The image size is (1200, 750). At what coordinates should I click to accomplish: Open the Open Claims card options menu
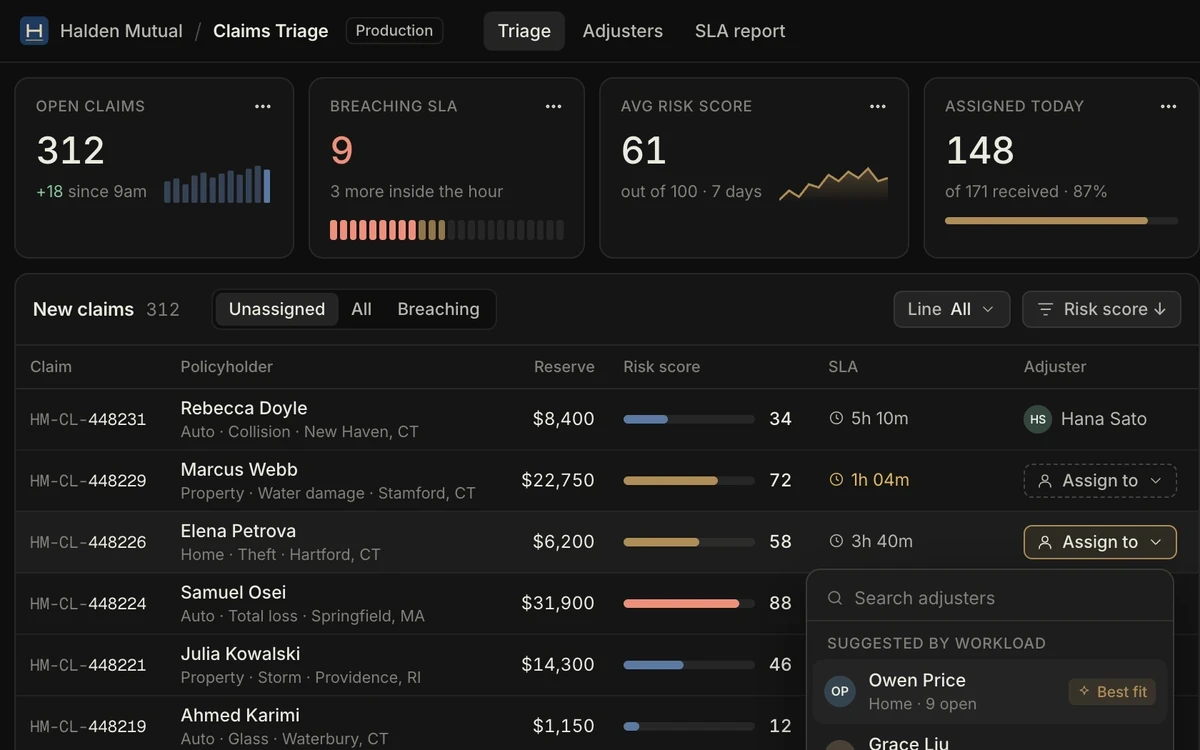(263, 106)
